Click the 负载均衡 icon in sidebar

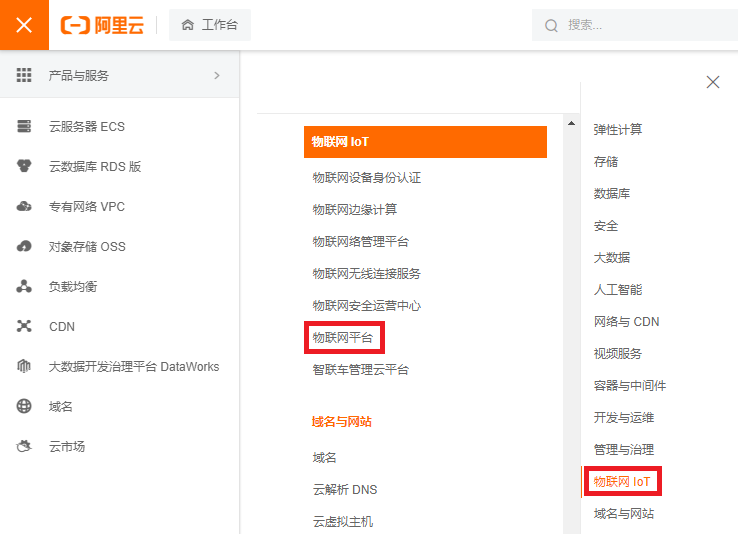click(x=25, y=287)
